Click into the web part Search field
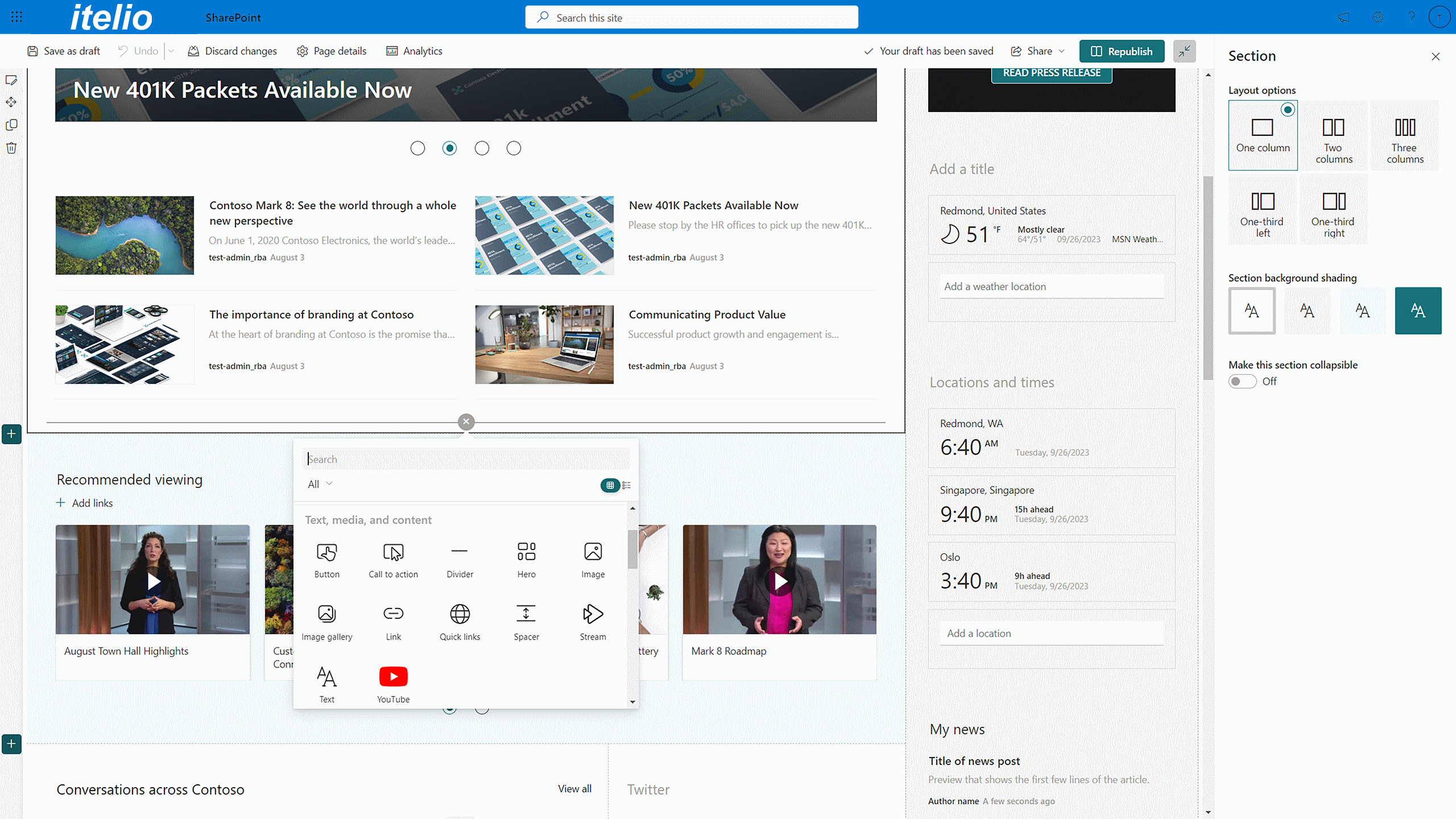 466,459
